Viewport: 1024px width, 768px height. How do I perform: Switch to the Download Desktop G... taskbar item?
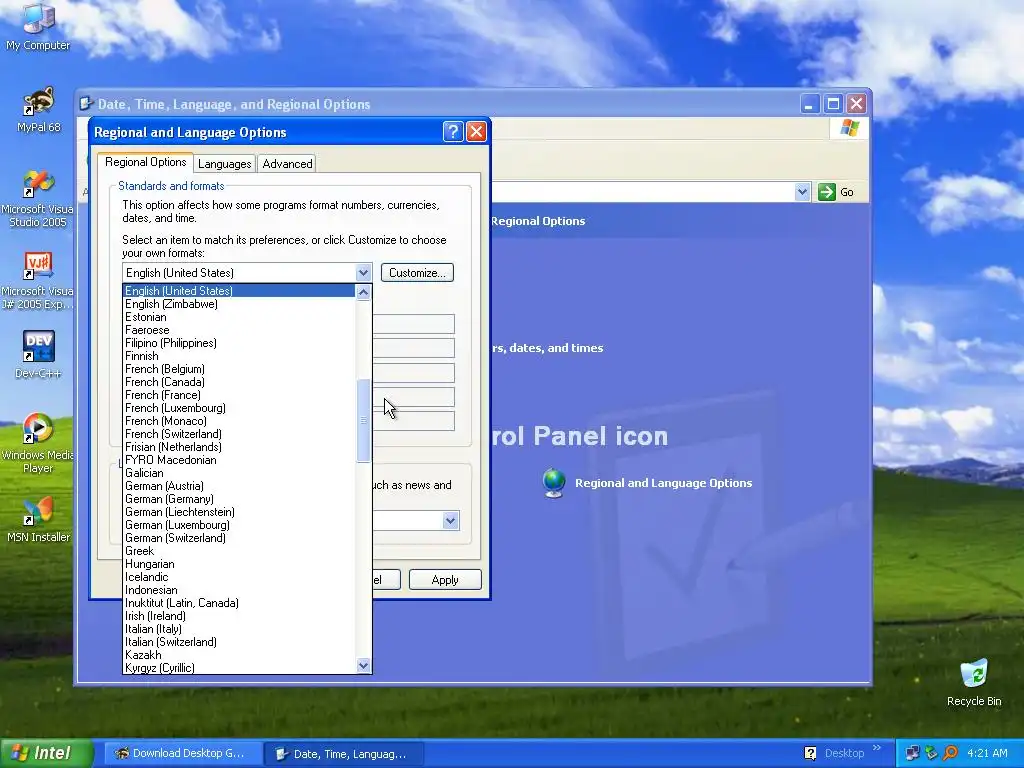pos(182,754)
